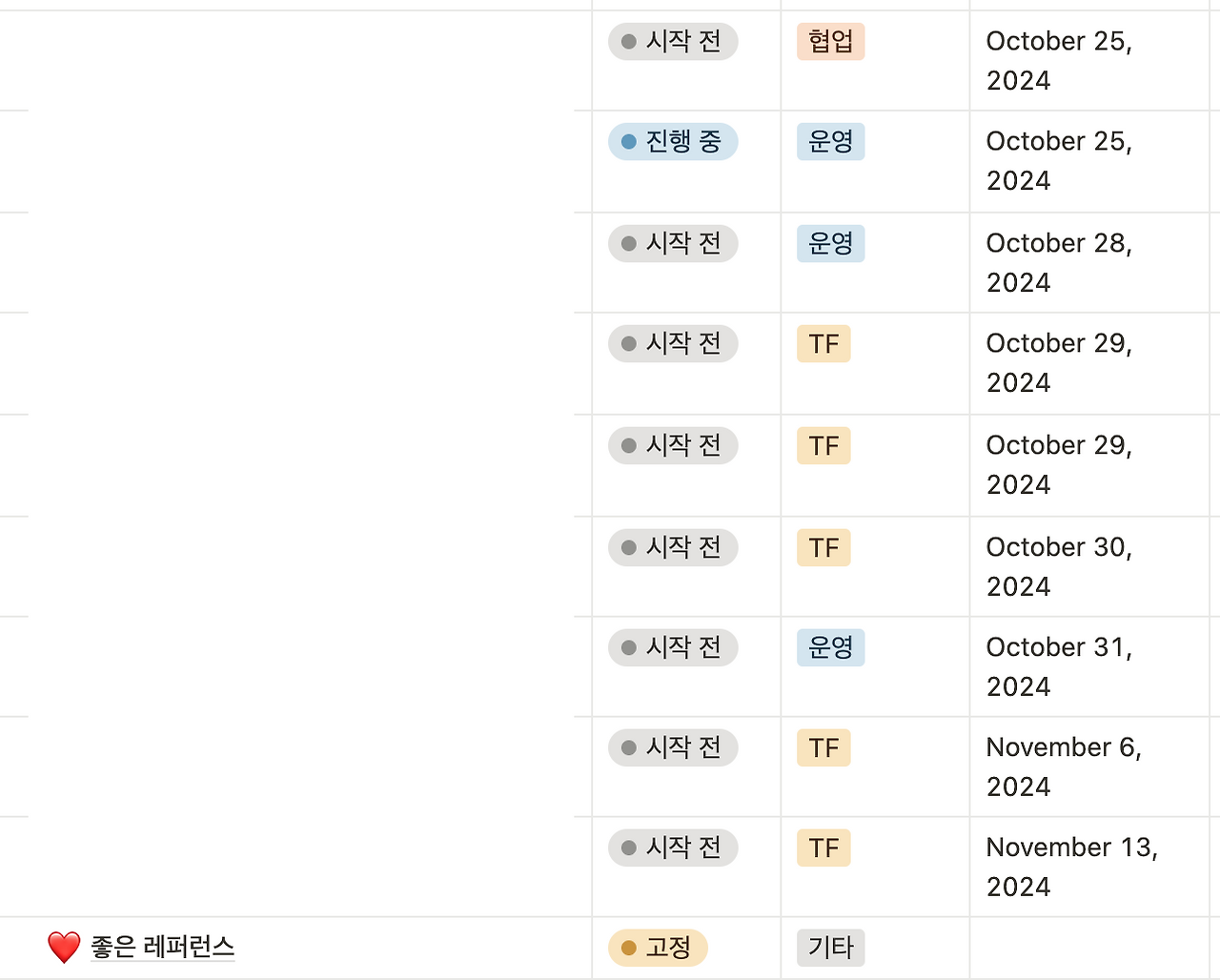Image resolution: width=1220 pixels, height=980 pixels.
Task: Click the TF tag beside the November 13 date
Action: point(823,847)
